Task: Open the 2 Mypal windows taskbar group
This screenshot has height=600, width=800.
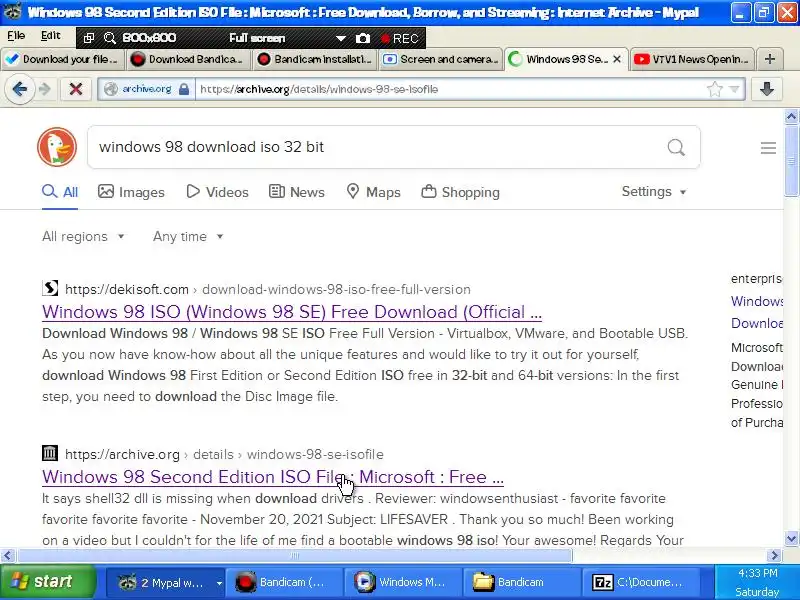Action: 166,582
